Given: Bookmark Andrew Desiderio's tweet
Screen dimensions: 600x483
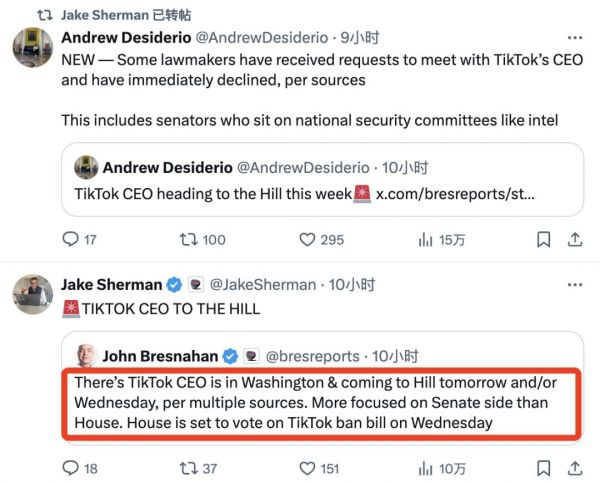Looking at the screenshot, I should 543,240.
